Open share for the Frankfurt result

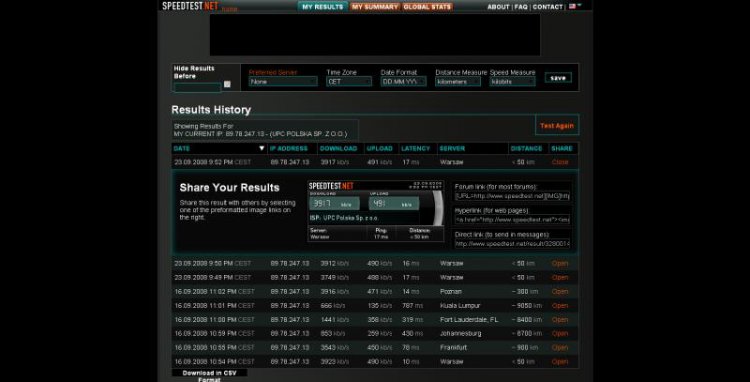click(x=560, y=348)
